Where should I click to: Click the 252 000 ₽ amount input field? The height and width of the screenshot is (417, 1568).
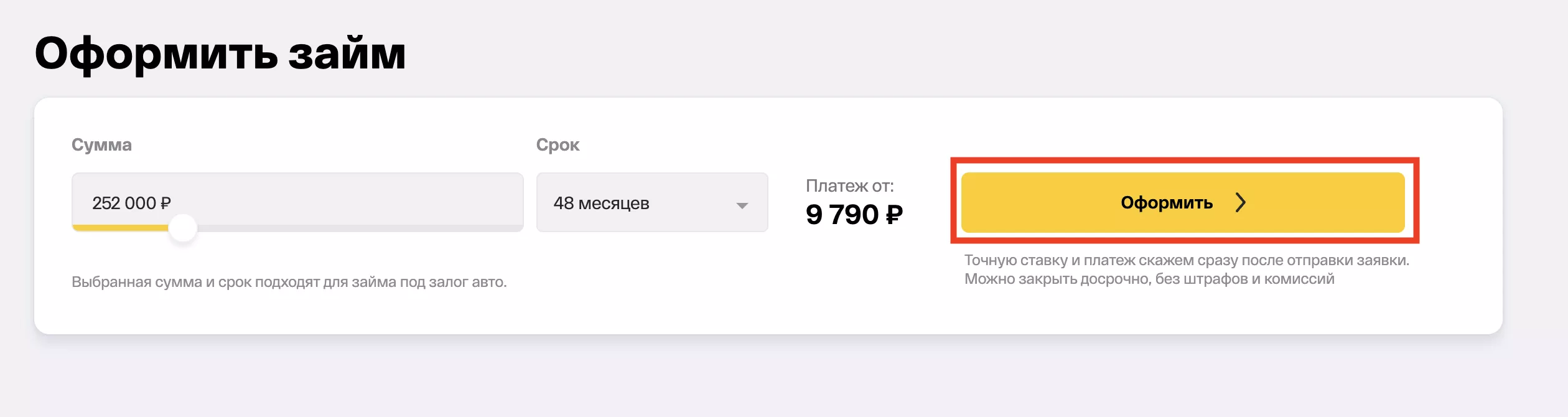(x=297, y=200)
